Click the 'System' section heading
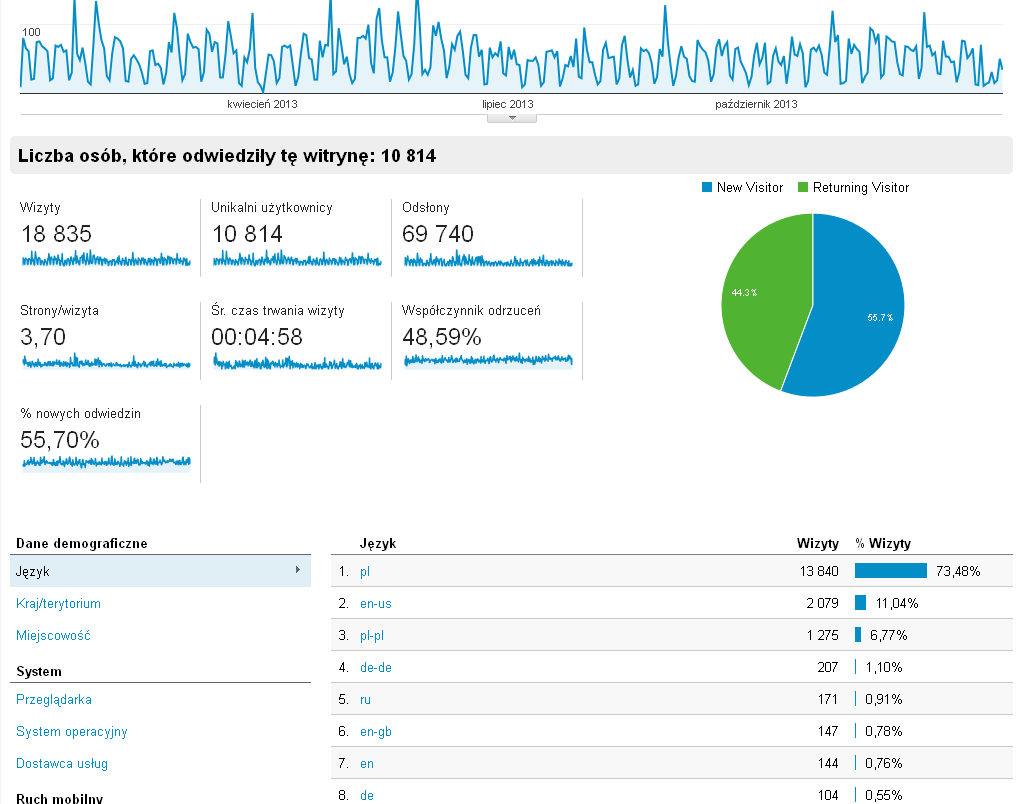The height and width of the screenshot is (804, 1020). (38, 672)
